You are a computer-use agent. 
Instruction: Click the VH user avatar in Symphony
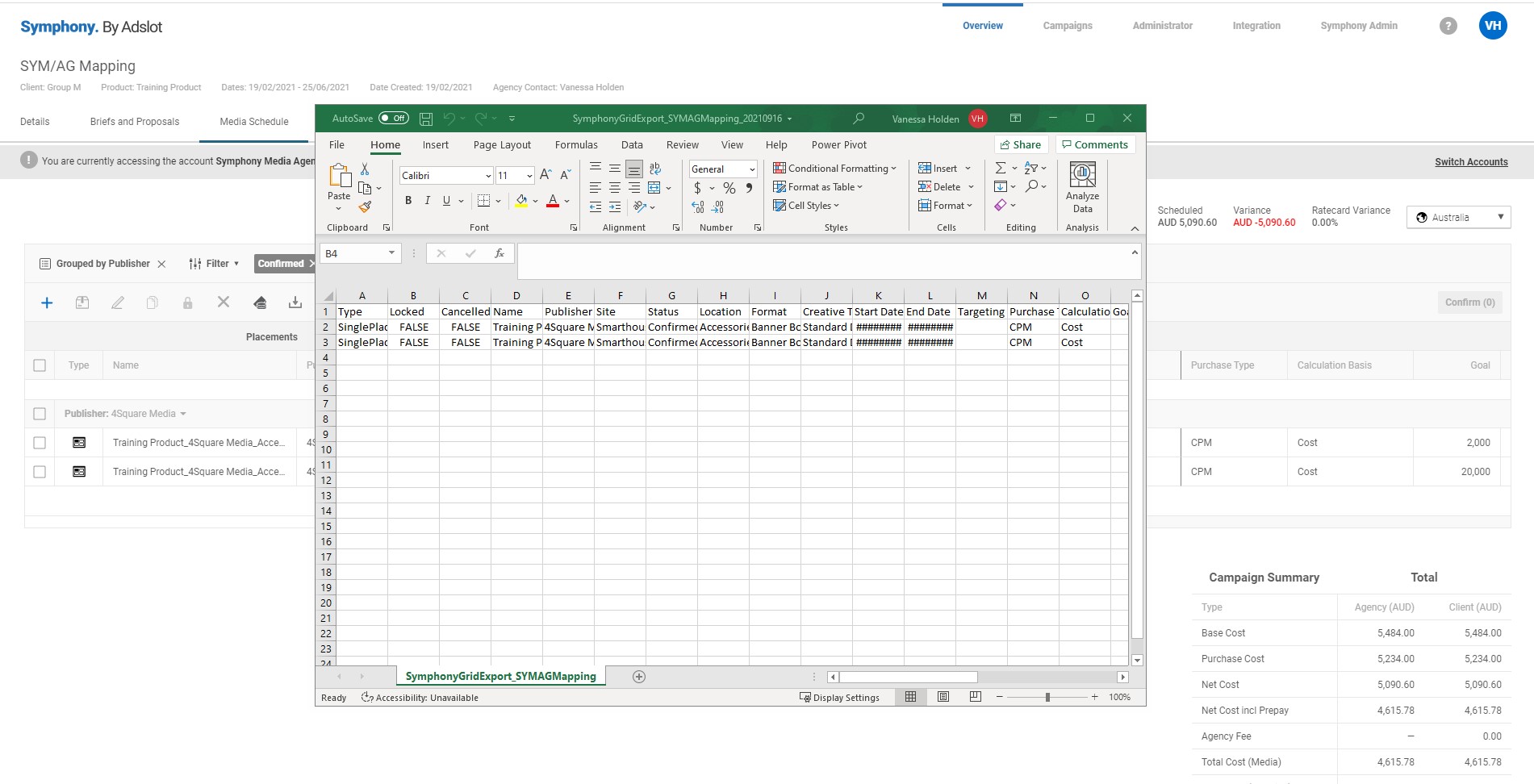click(x=1493, y=26)
